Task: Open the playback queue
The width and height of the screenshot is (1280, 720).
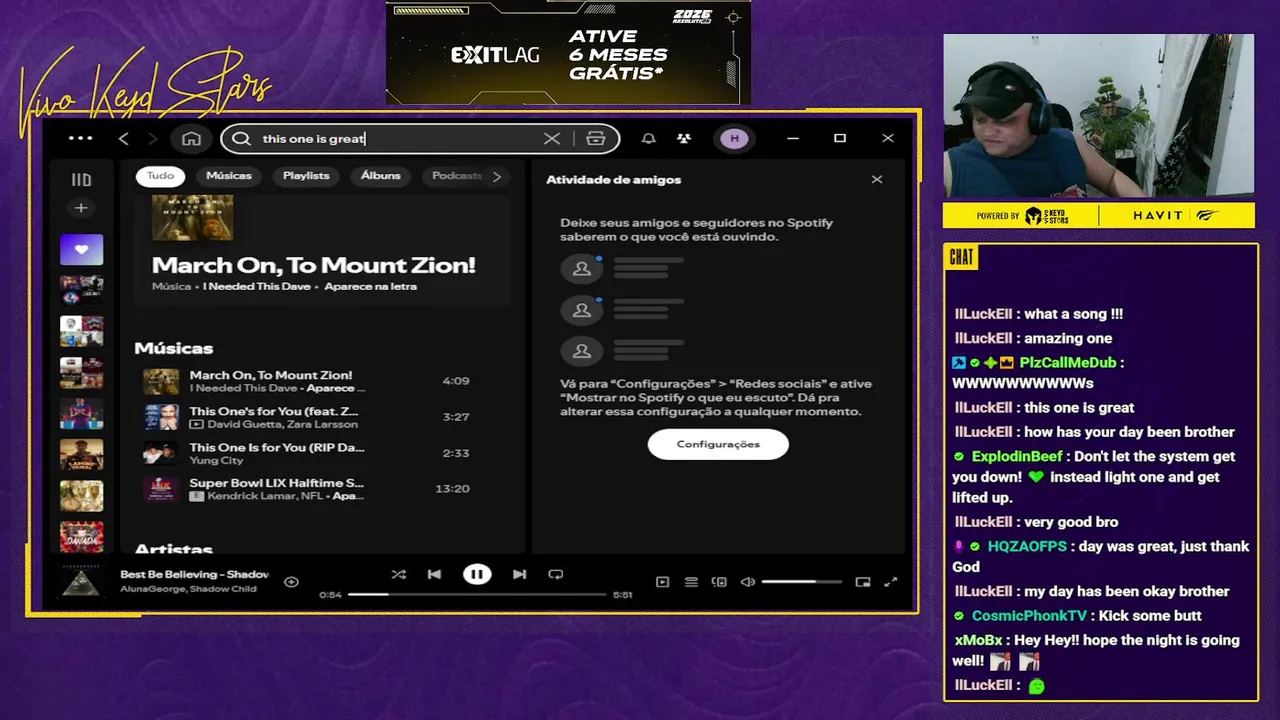Action: (x=690, y=581)
